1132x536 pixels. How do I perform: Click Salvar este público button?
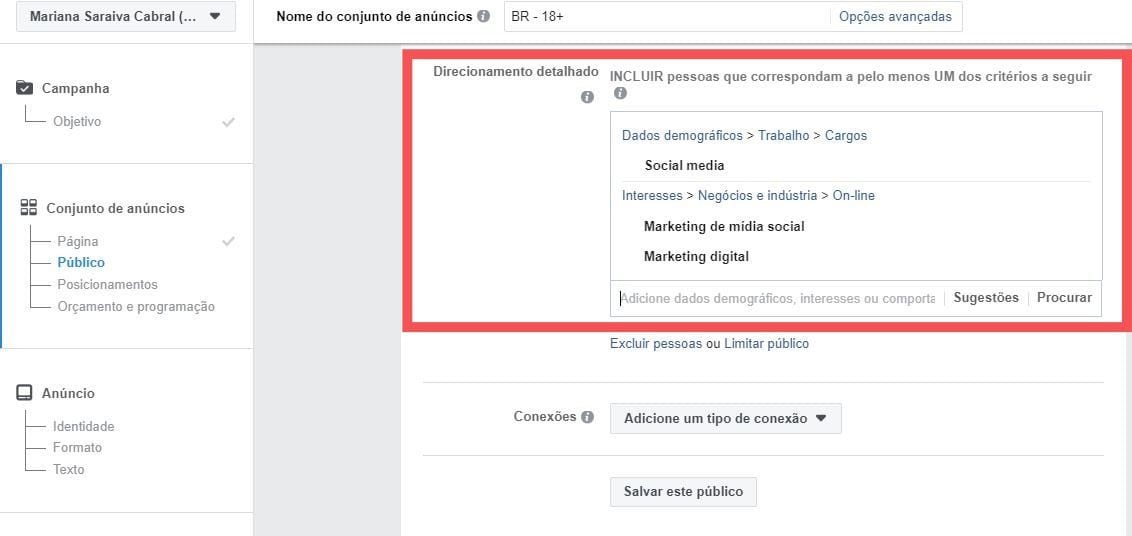(x=683, y=491)
